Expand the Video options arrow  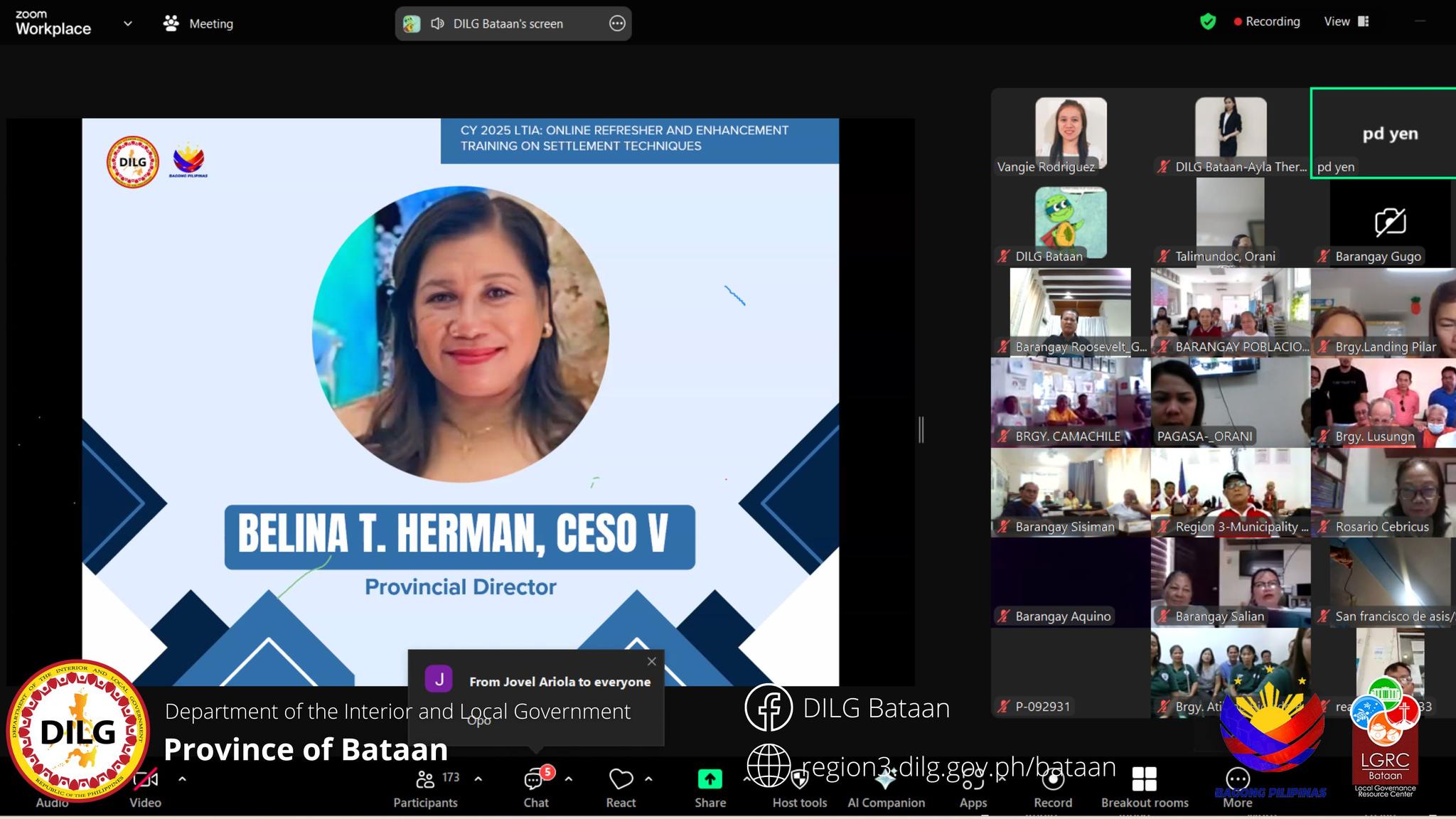pyautogui.click(x=182, y=779)
